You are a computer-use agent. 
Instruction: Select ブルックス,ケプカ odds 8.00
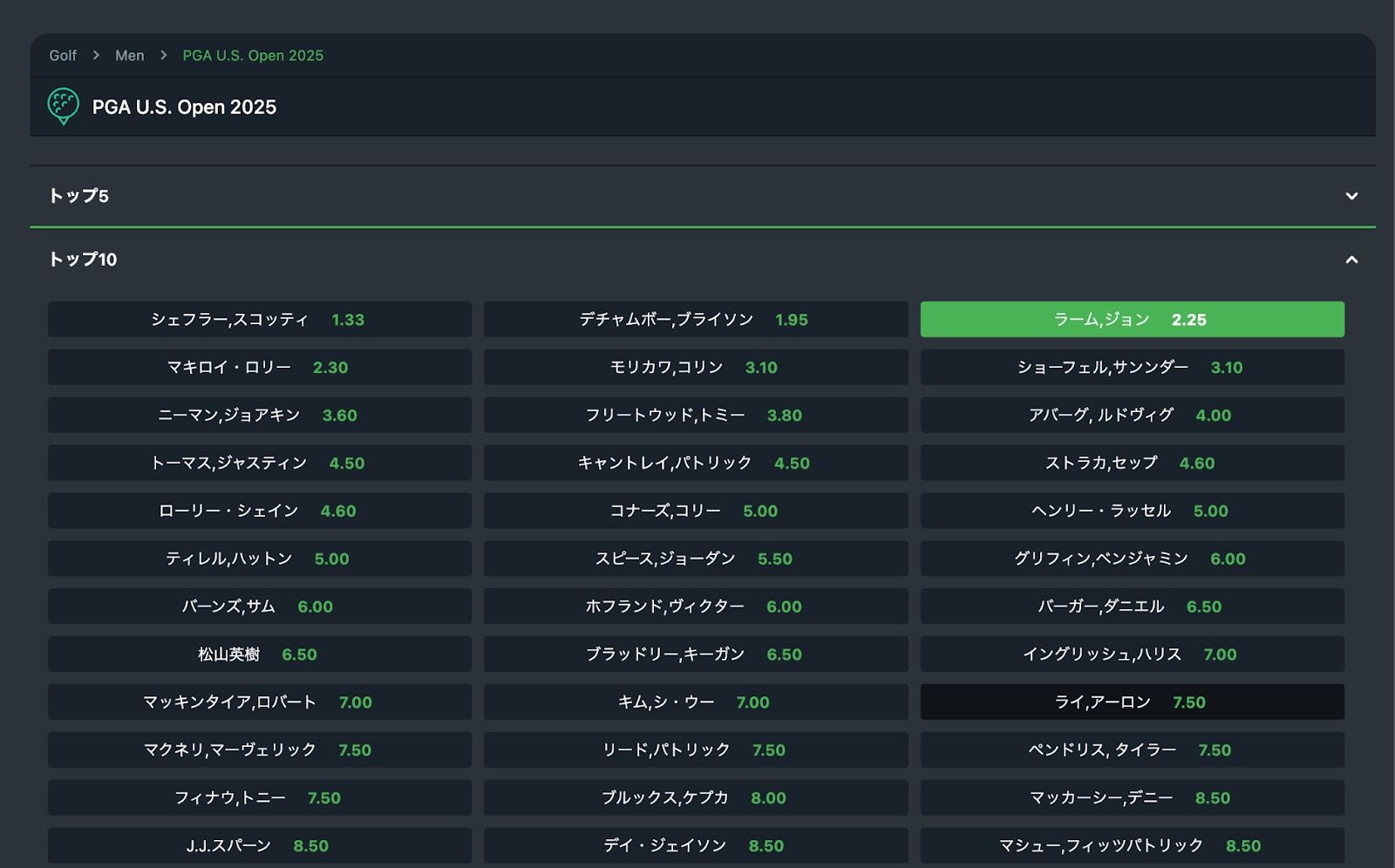pyautogui.click(x=696, y=798)
